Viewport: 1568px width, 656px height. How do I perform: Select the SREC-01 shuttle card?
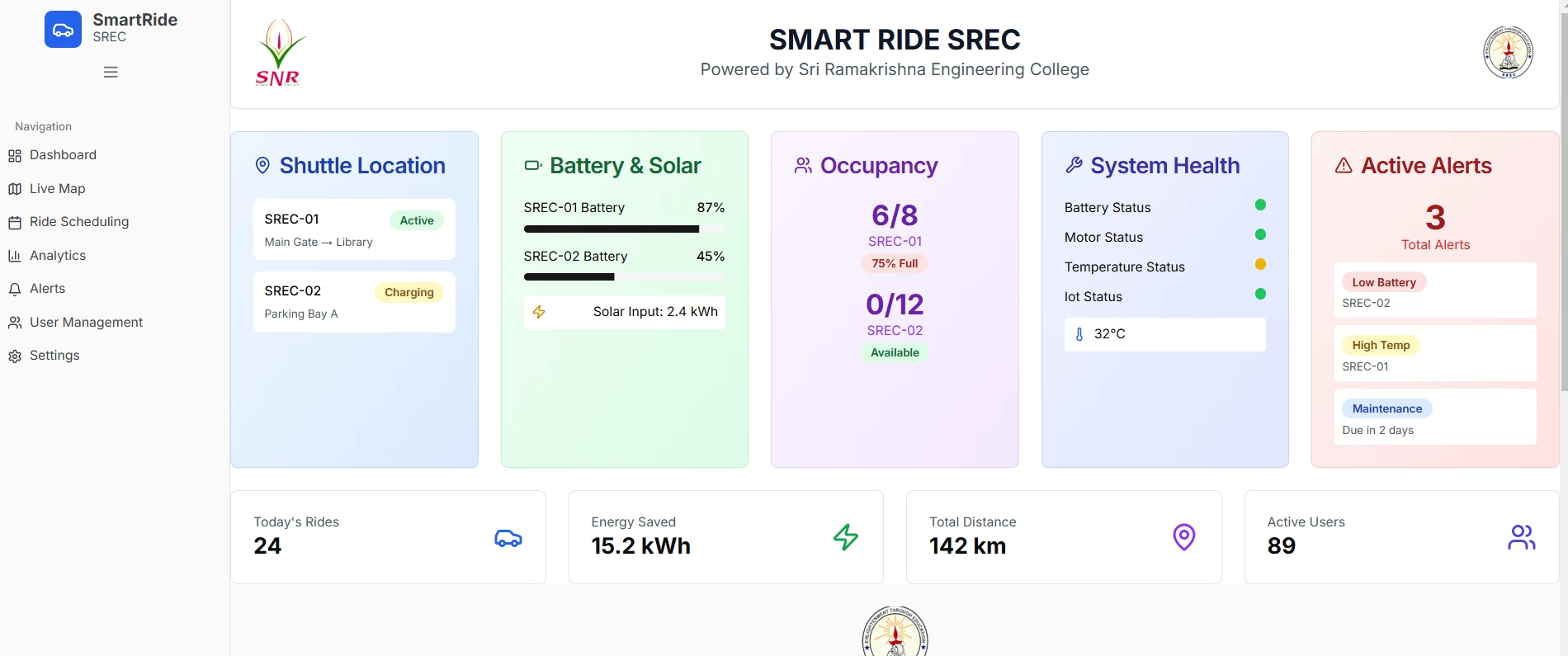(x=354, y=229)
